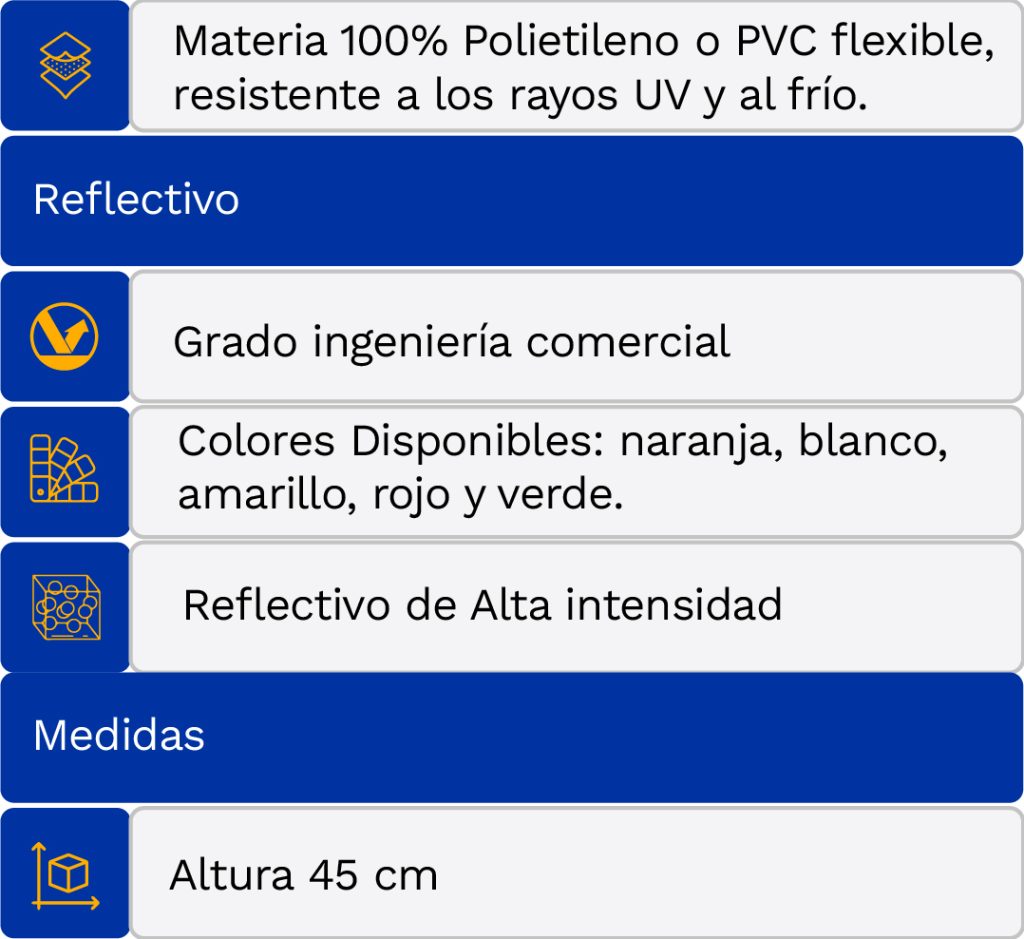Click the checkmark badge icon
The height and width of the screenshot is (939, 1024).
click(x=64, y=336)
